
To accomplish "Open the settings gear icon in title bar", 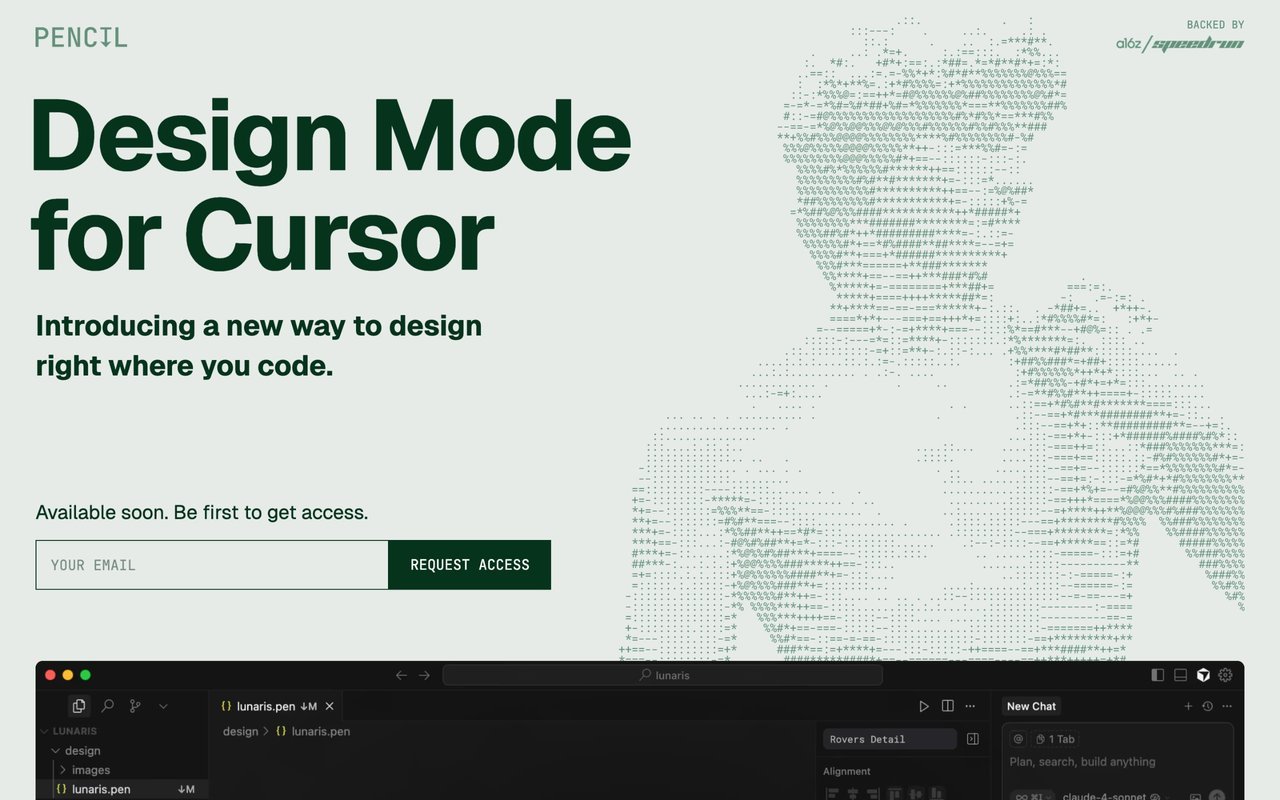I will tap(1226, 675).
